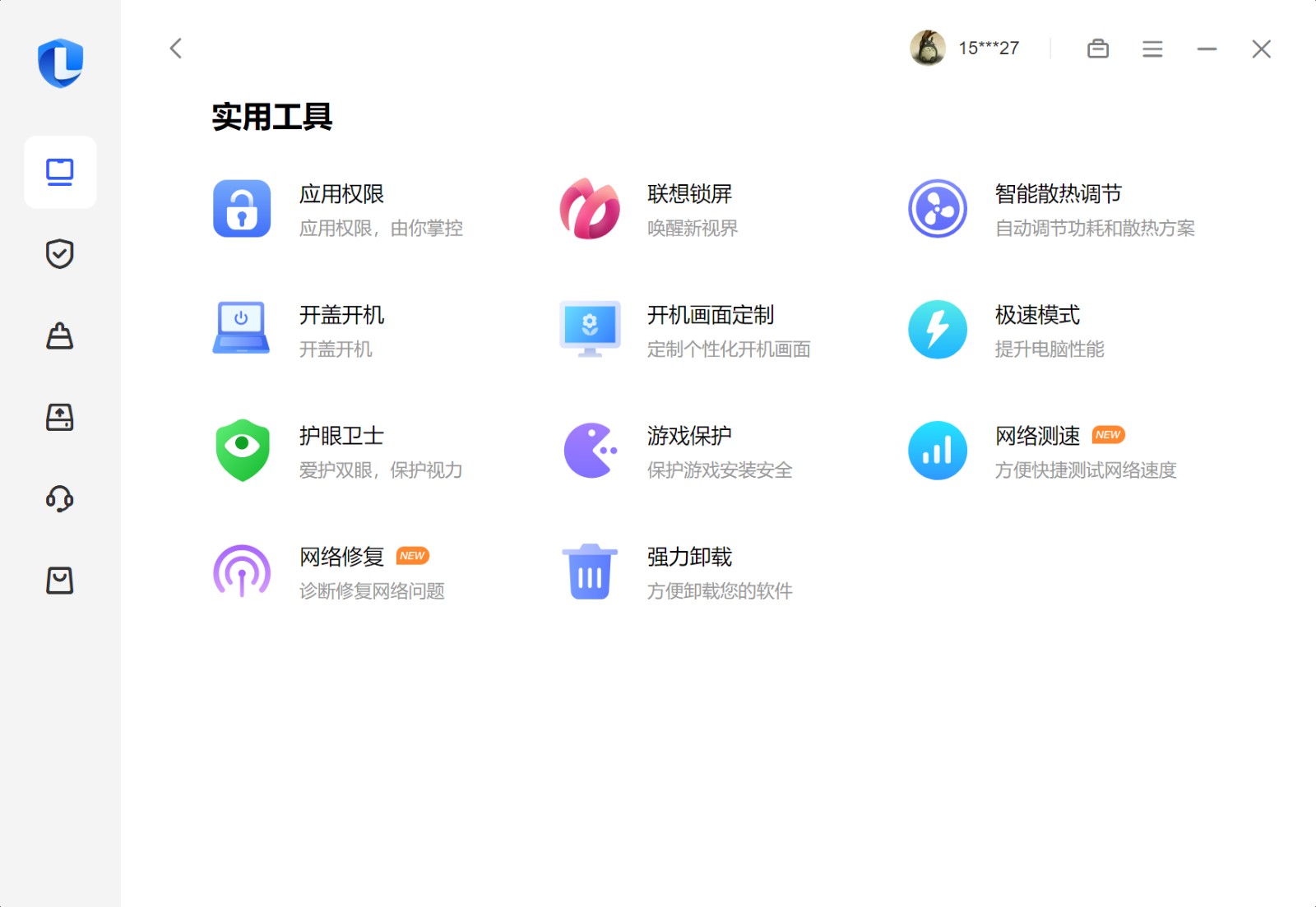Click the 游戏保护 purple pacman icon

click(590, 451)
